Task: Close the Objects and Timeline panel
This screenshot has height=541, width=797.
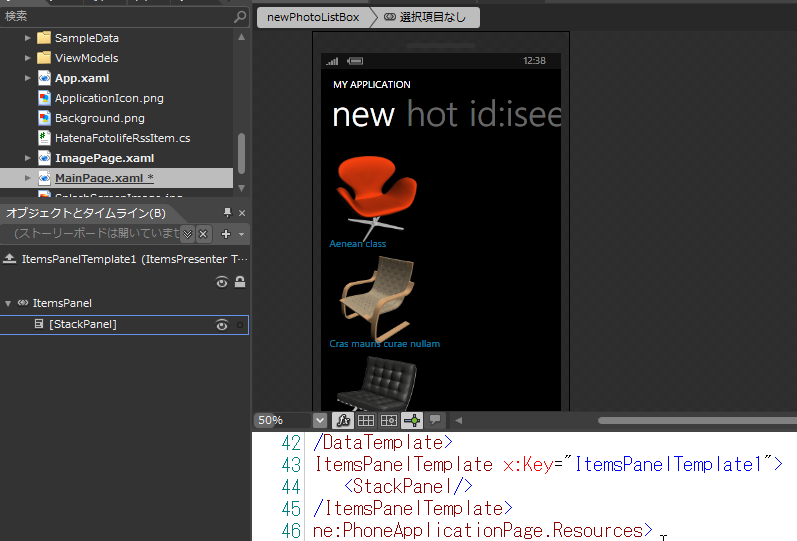Action: click(242, 213)
